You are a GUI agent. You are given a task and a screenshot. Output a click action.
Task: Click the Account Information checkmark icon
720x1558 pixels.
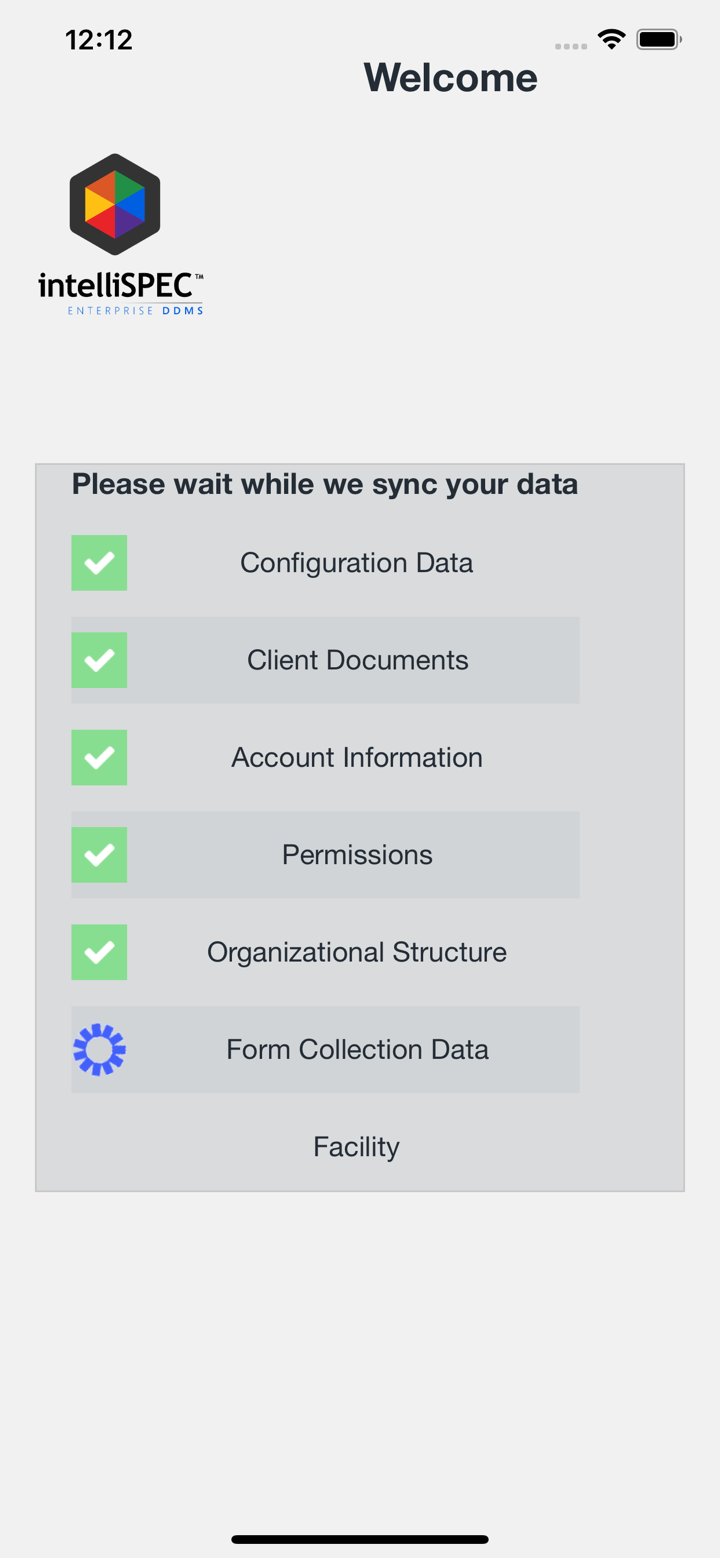pos(98,757)
